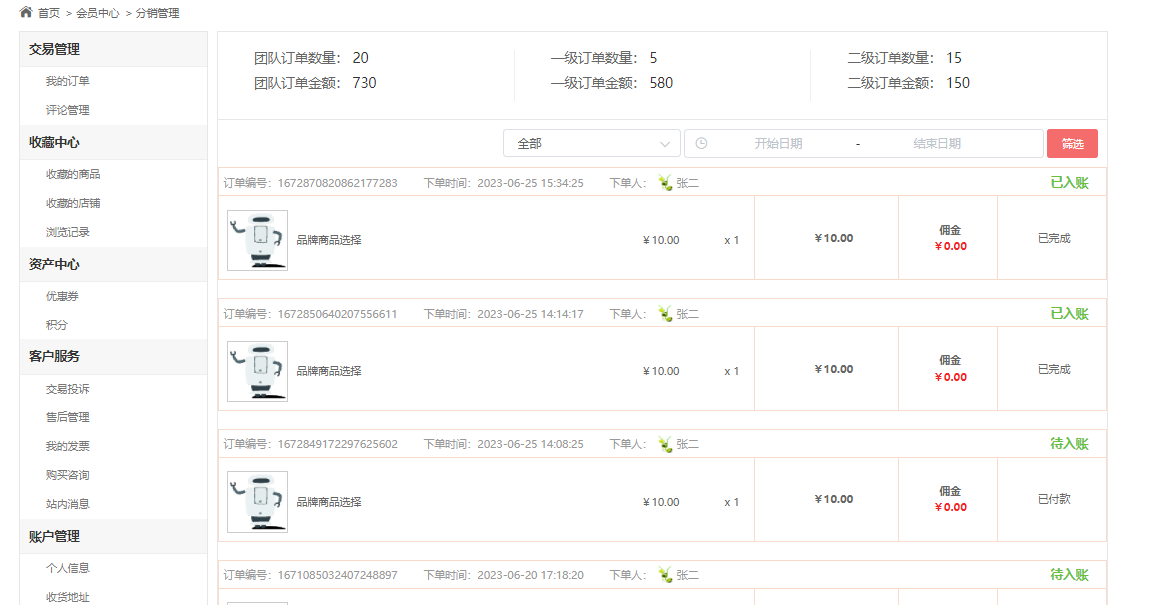Screen dimensions: 1158x605
Task: Click the dropdown chevron arrow next to 全部
Action: click(665, 144)
